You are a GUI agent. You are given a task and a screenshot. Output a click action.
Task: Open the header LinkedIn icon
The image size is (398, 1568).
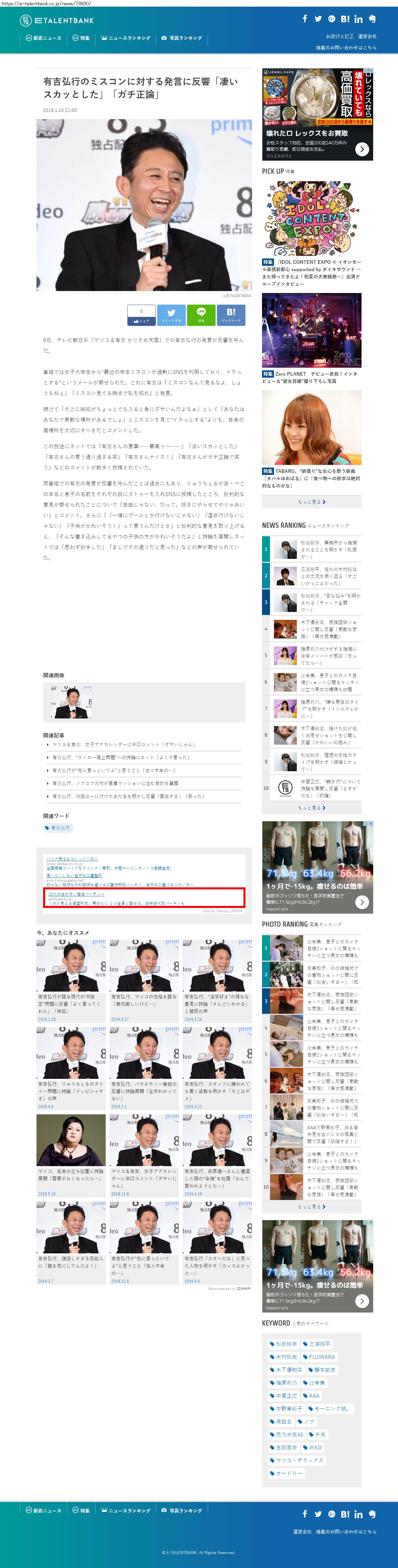(x=359, y=19)
